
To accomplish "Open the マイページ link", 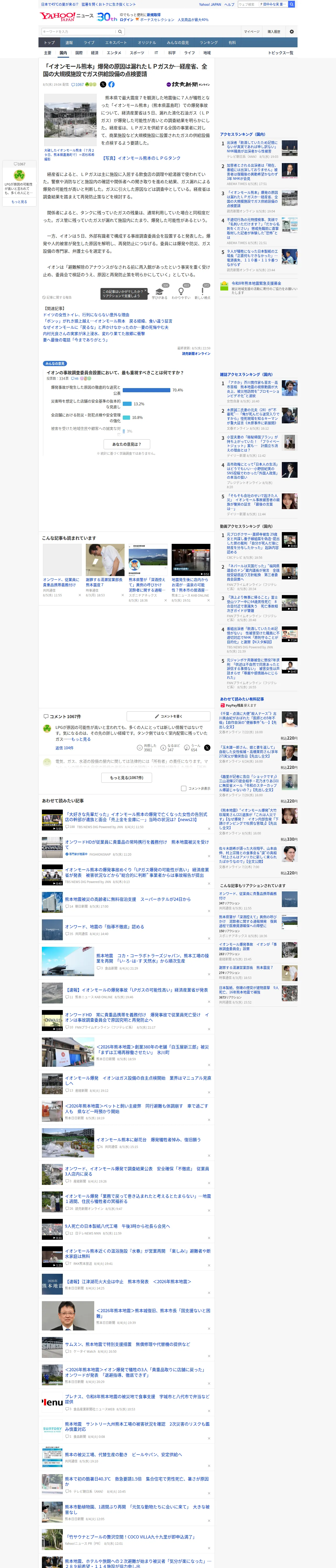I will (x=251, y=32).
